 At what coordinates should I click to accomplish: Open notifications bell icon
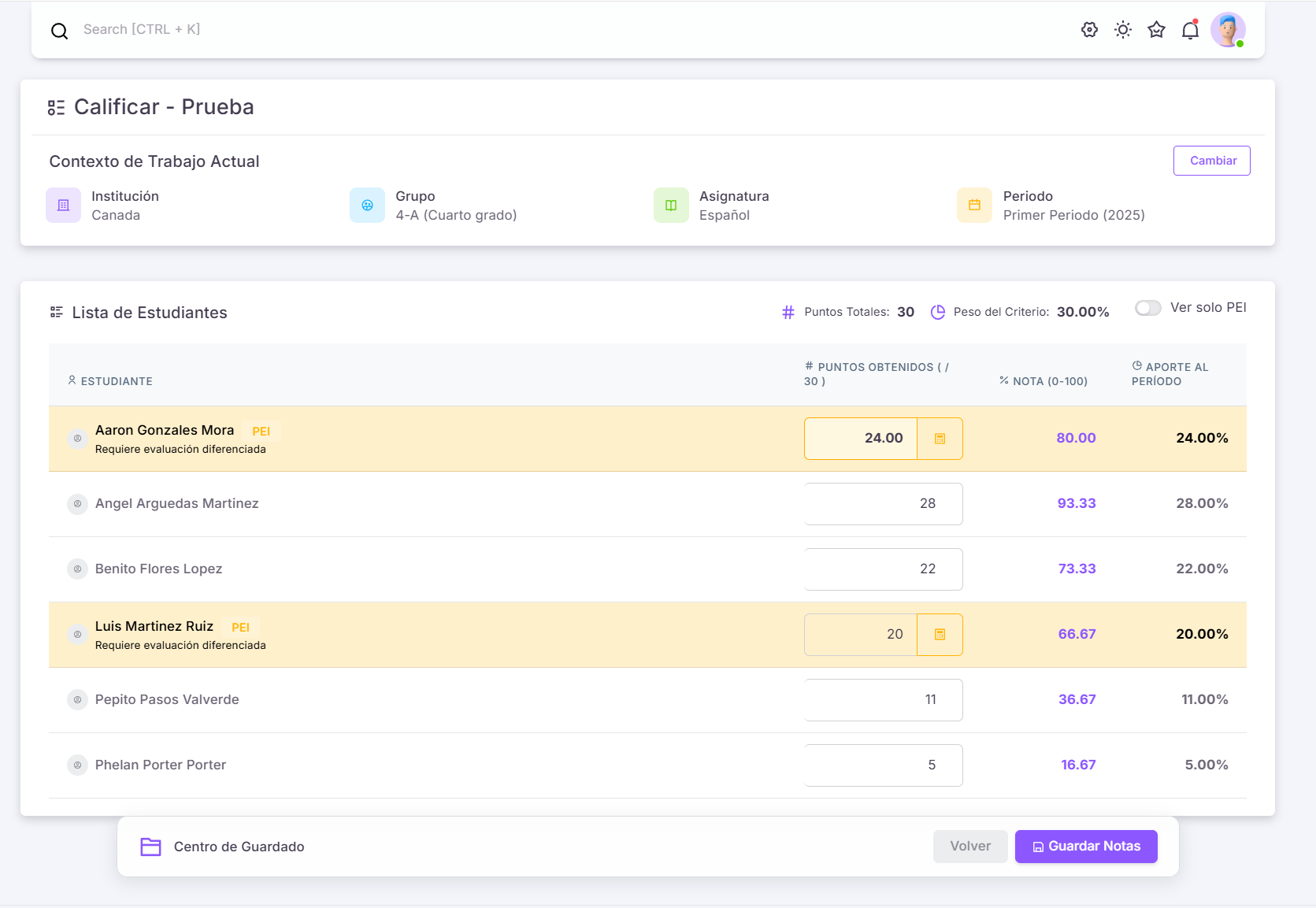pyautogui.click(x=1190, y=31)
